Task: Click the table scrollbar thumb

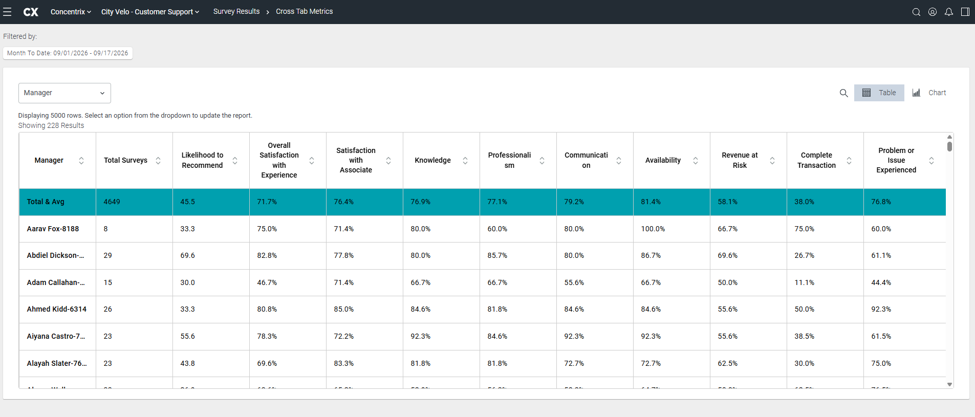Action: coord(949,146)
